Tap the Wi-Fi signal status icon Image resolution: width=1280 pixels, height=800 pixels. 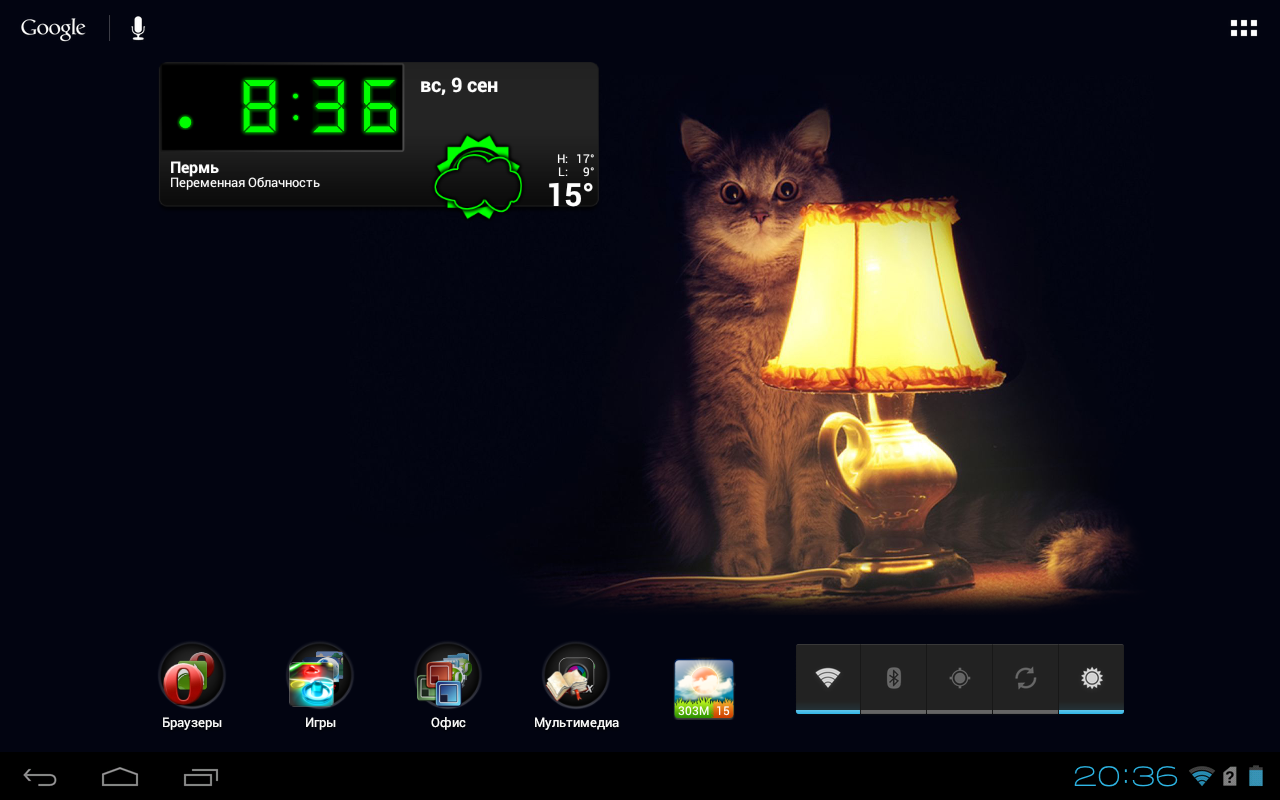pyautogui.click(x=1202, y=776)
